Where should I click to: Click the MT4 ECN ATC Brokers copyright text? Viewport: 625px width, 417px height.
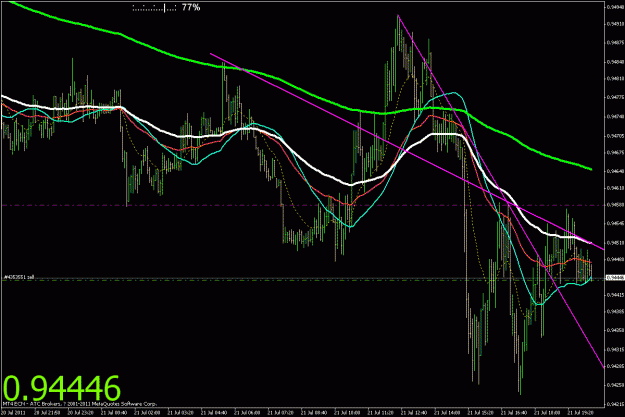(80, 403)
